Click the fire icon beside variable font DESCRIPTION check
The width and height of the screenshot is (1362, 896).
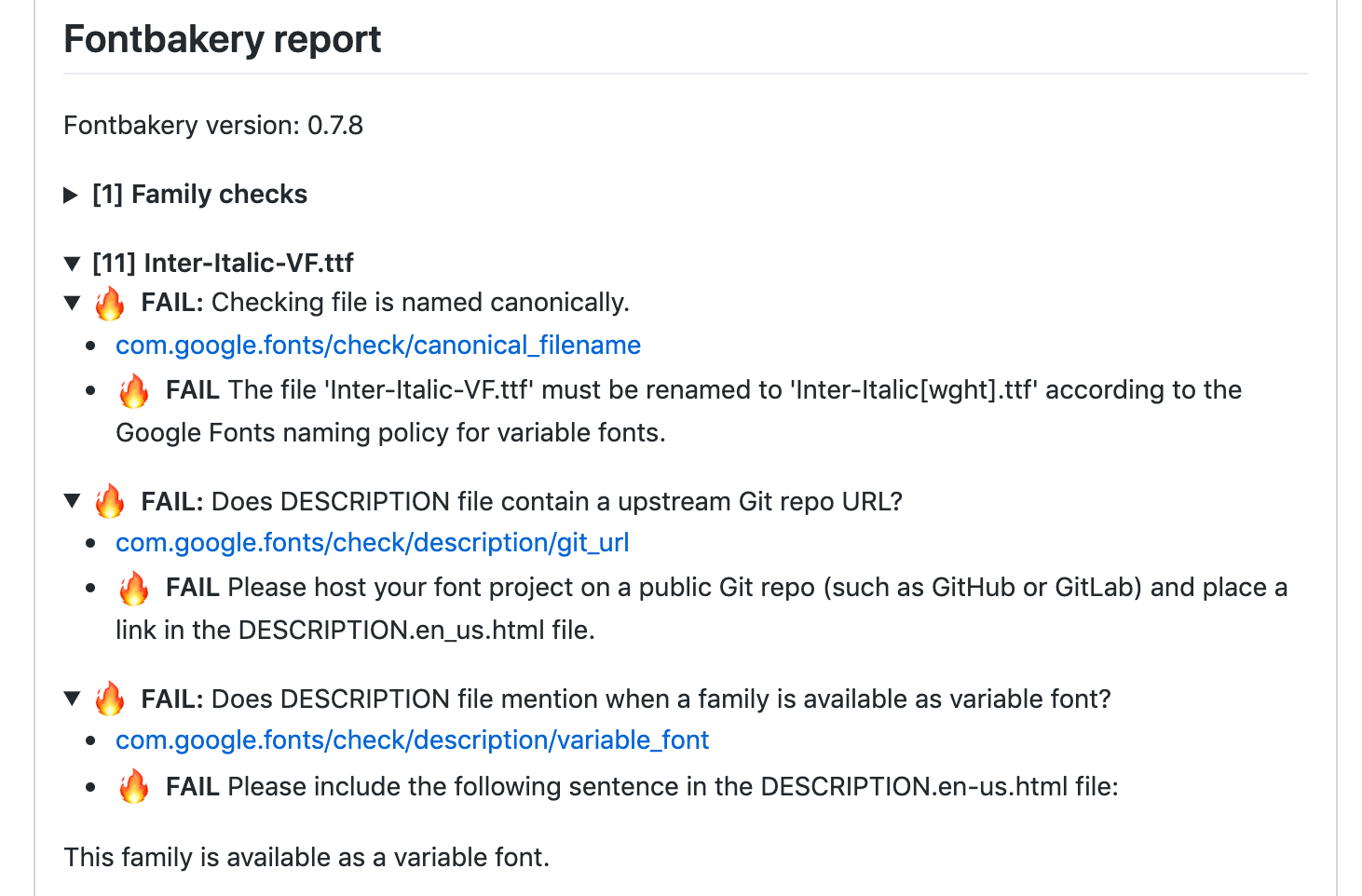click(x=110, y=698)
